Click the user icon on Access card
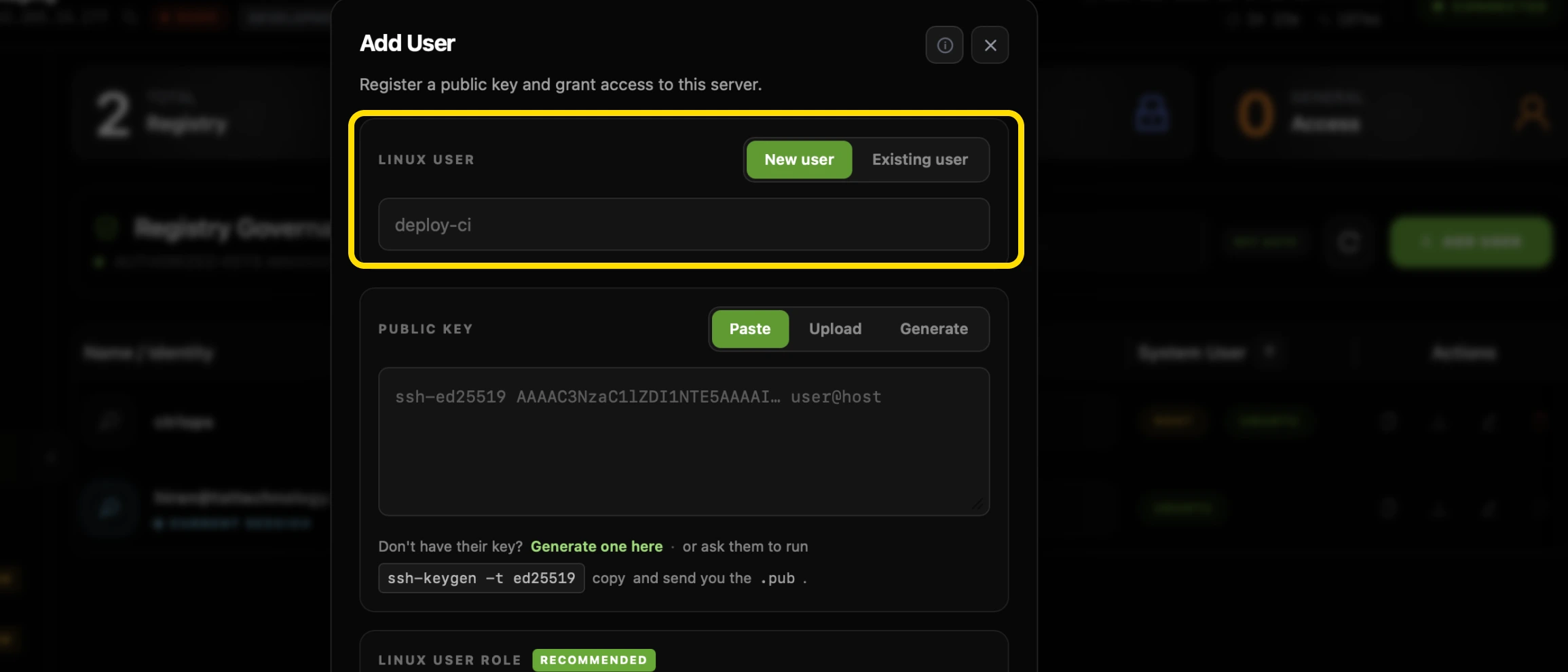 [x=1532, y=113]
